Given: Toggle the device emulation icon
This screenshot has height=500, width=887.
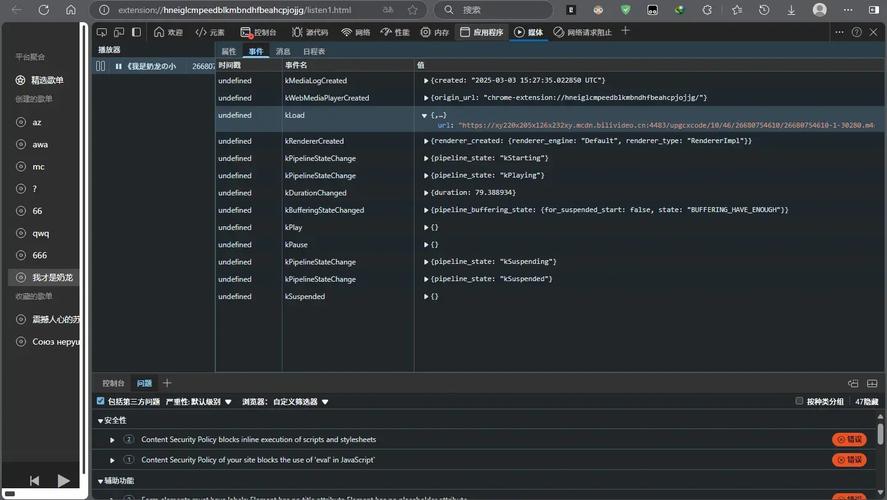Looking at the screenshot, I should click(x=119, y=32).
